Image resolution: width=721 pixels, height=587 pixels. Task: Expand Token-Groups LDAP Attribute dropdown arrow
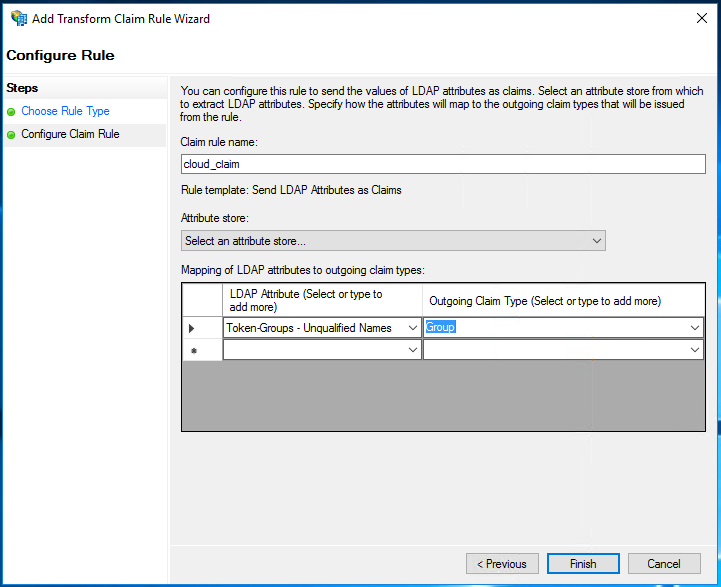pyautogui.click(x=412, y=328)
